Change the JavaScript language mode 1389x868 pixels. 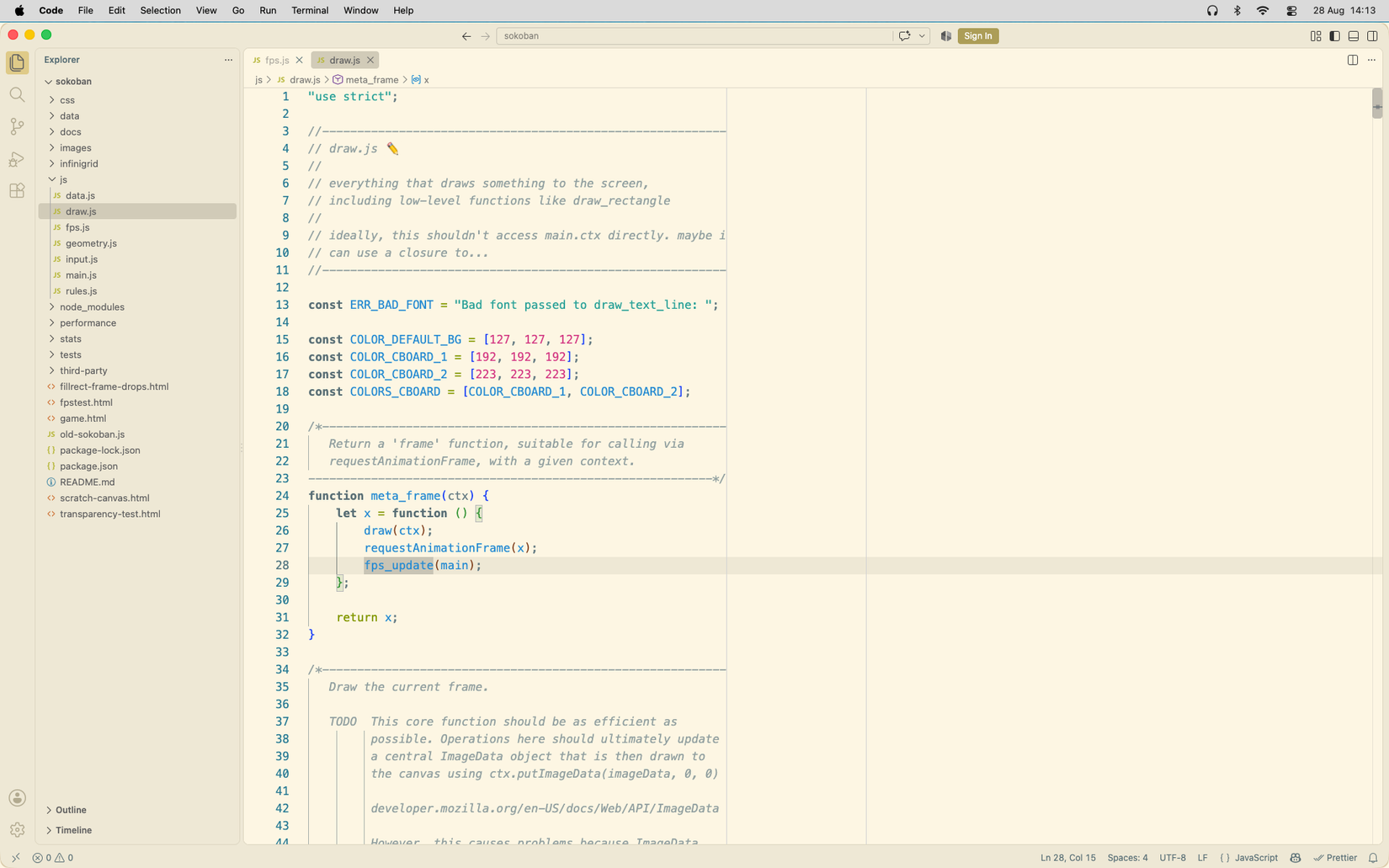(x=1256, y=858)
